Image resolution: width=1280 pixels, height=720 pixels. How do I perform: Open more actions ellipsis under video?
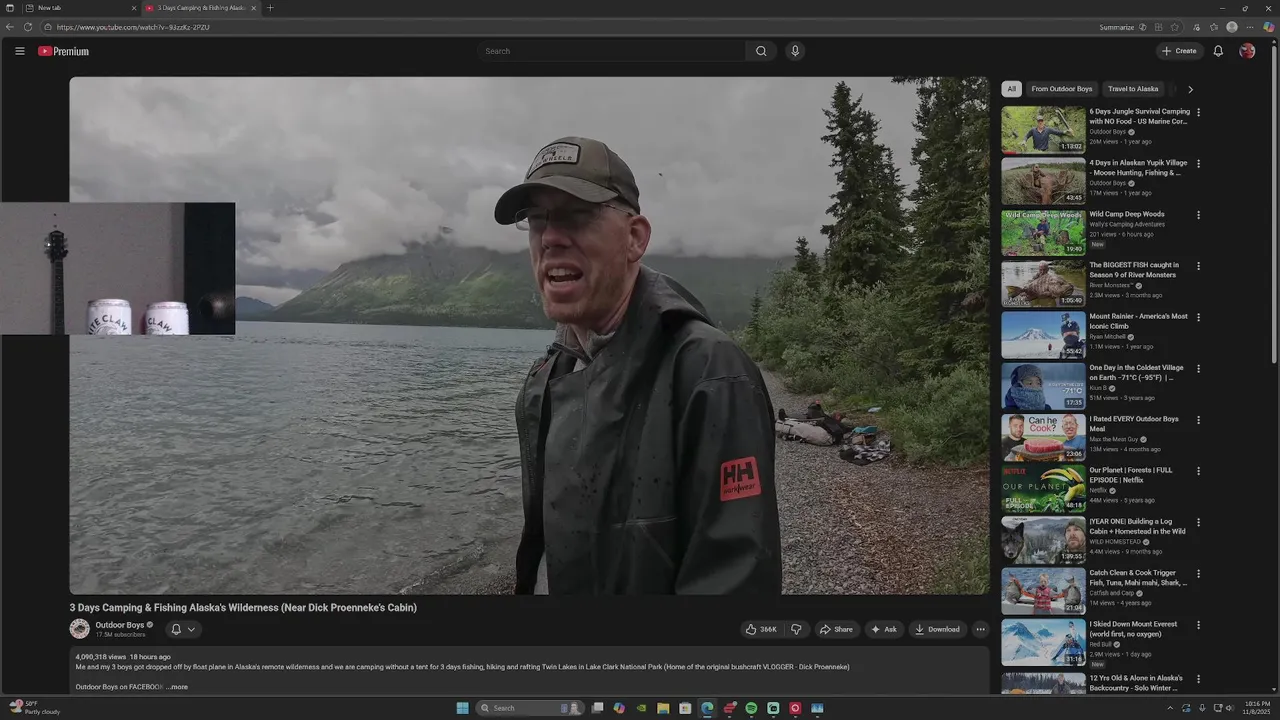tap(981, 629)
